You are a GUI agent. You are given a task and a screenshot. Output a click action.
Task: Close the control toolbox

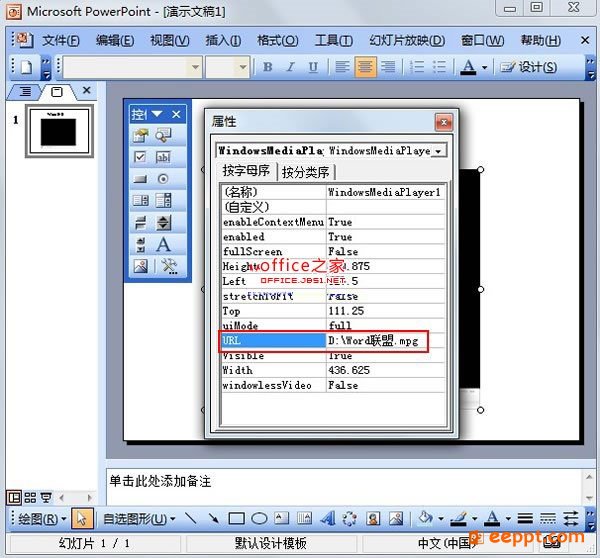click(176, 114)
